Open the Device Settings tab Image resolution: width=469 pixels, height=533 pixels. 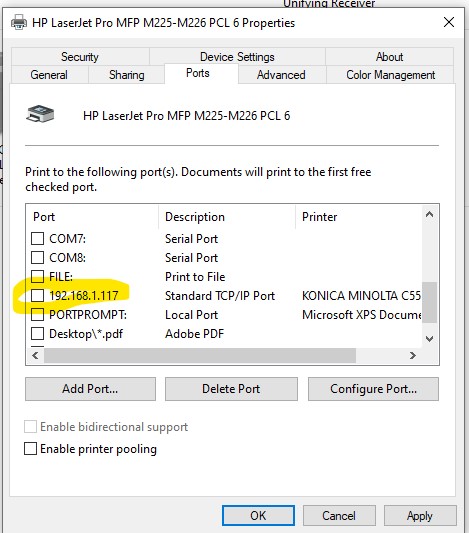click(237, 57)
